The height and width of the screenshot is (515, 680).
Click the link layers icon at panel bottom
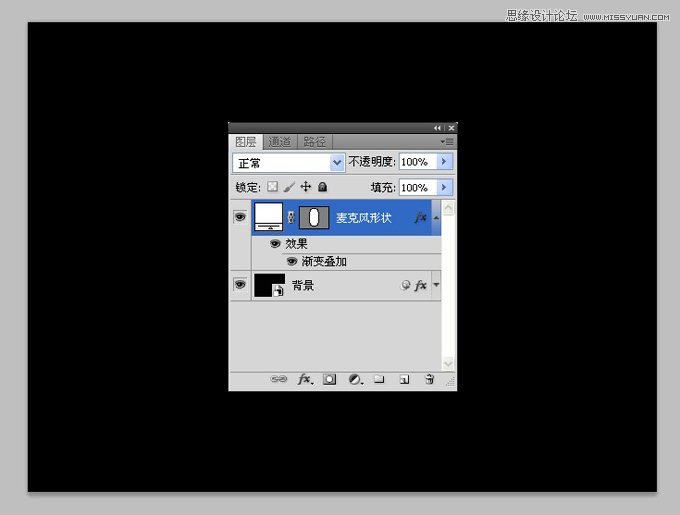tap(278, 379)
